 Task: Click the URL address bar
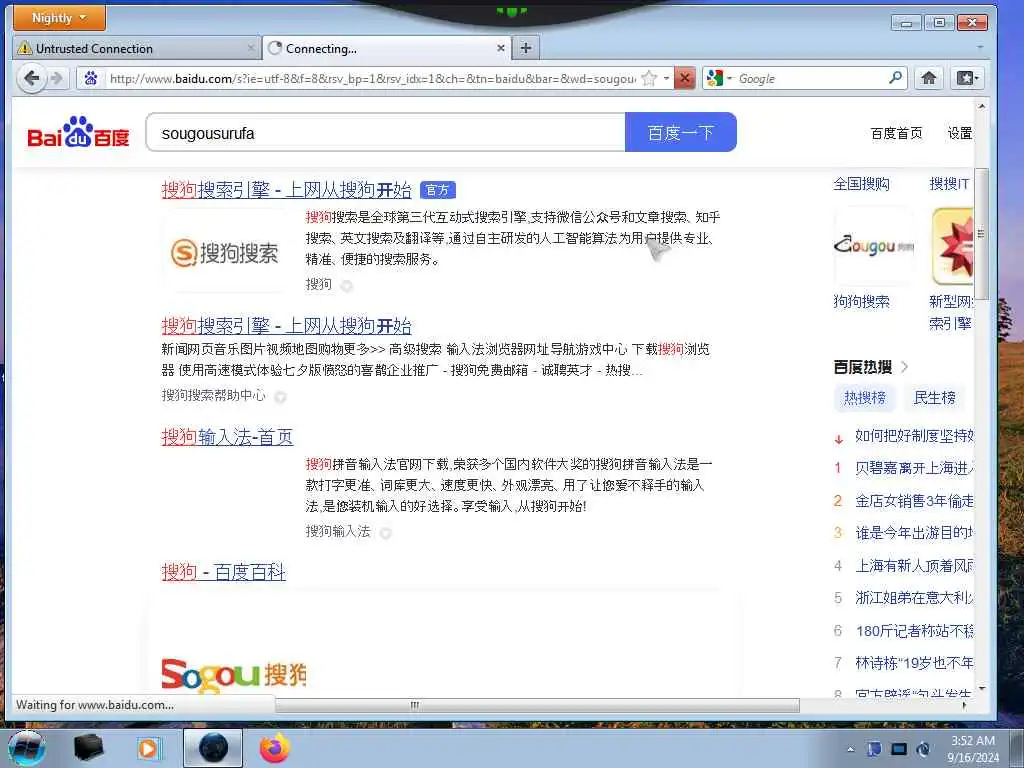click(x=372, y=78)
